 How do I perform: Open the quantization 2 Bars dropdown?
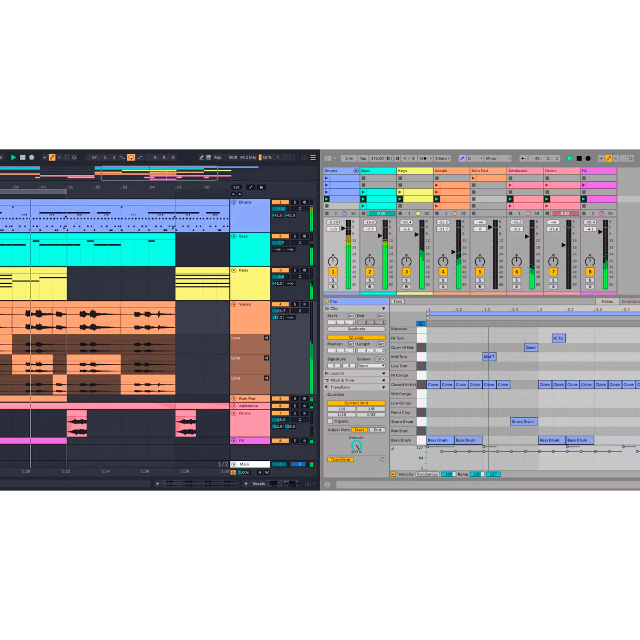tap(442, 158)
